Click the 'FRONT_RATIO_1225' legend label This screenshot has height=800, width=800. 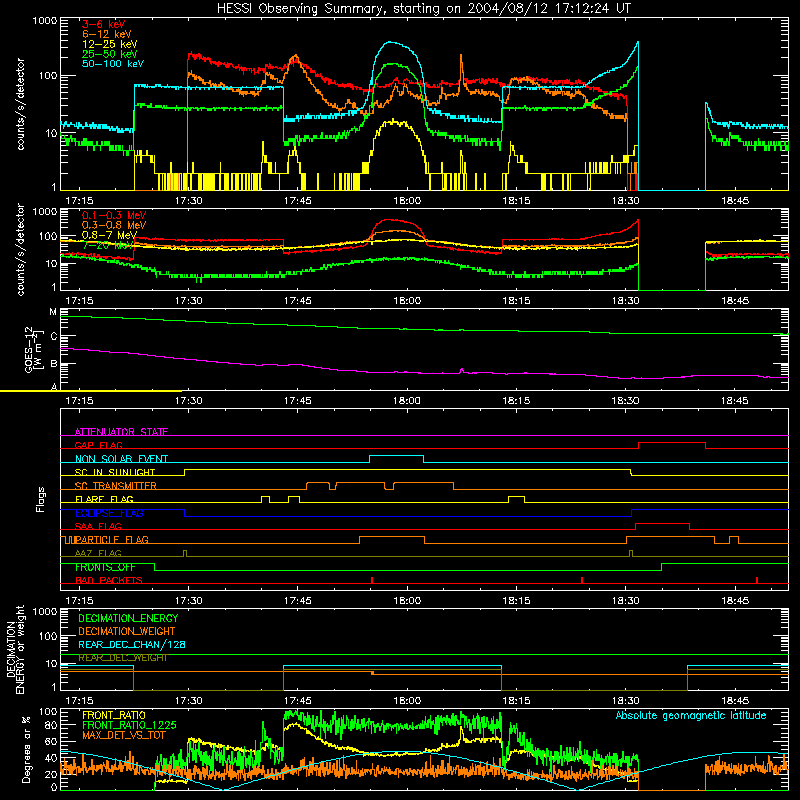coord(129,725)
